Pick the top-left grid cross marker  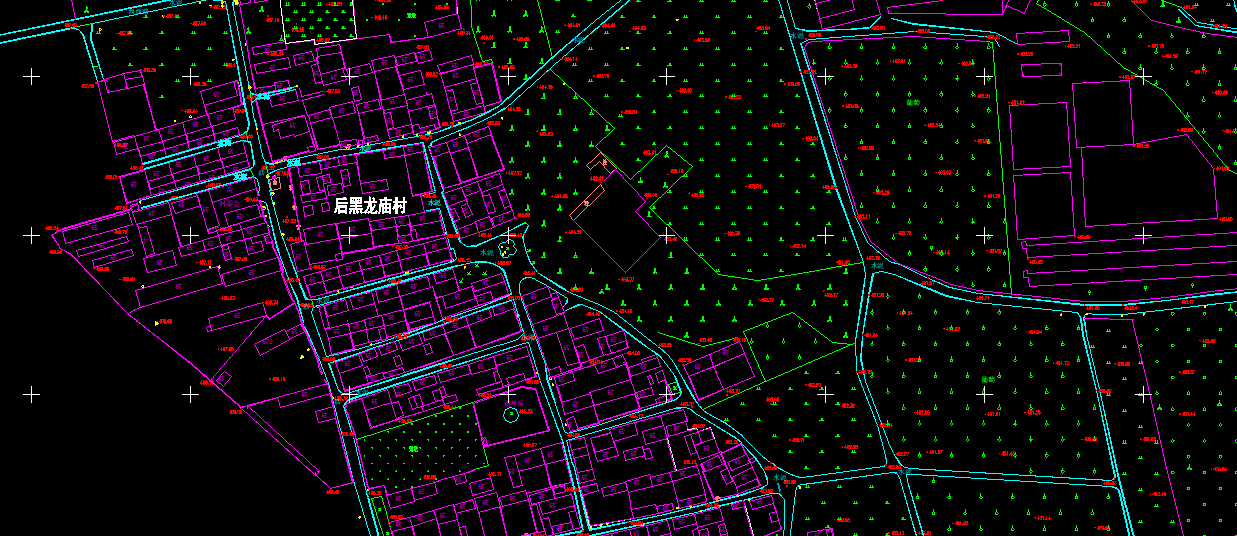point(31,76)
